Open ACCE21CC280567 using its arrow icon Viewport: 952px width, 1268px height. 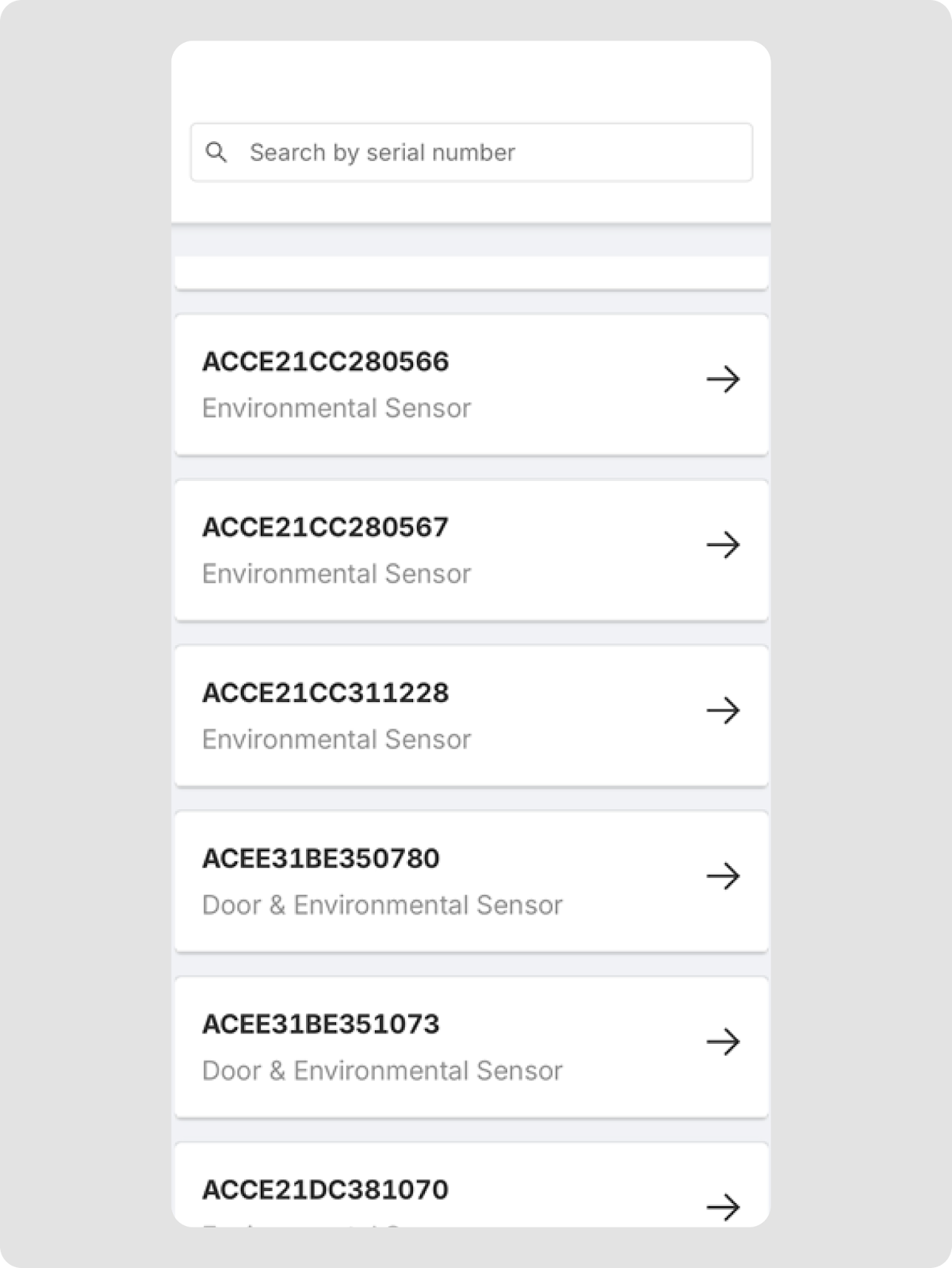tap(723, 545)
